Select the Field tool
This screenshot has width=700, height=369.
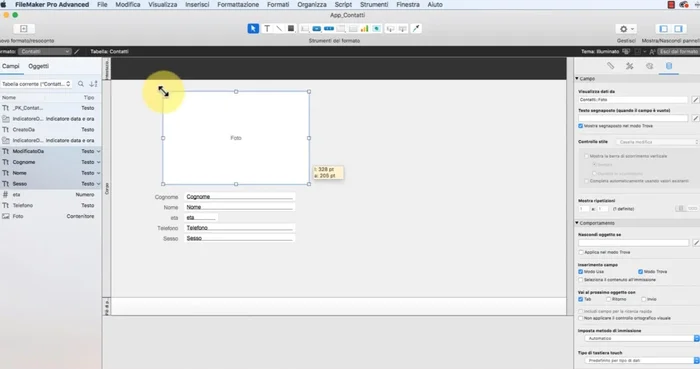pos(304,29)
